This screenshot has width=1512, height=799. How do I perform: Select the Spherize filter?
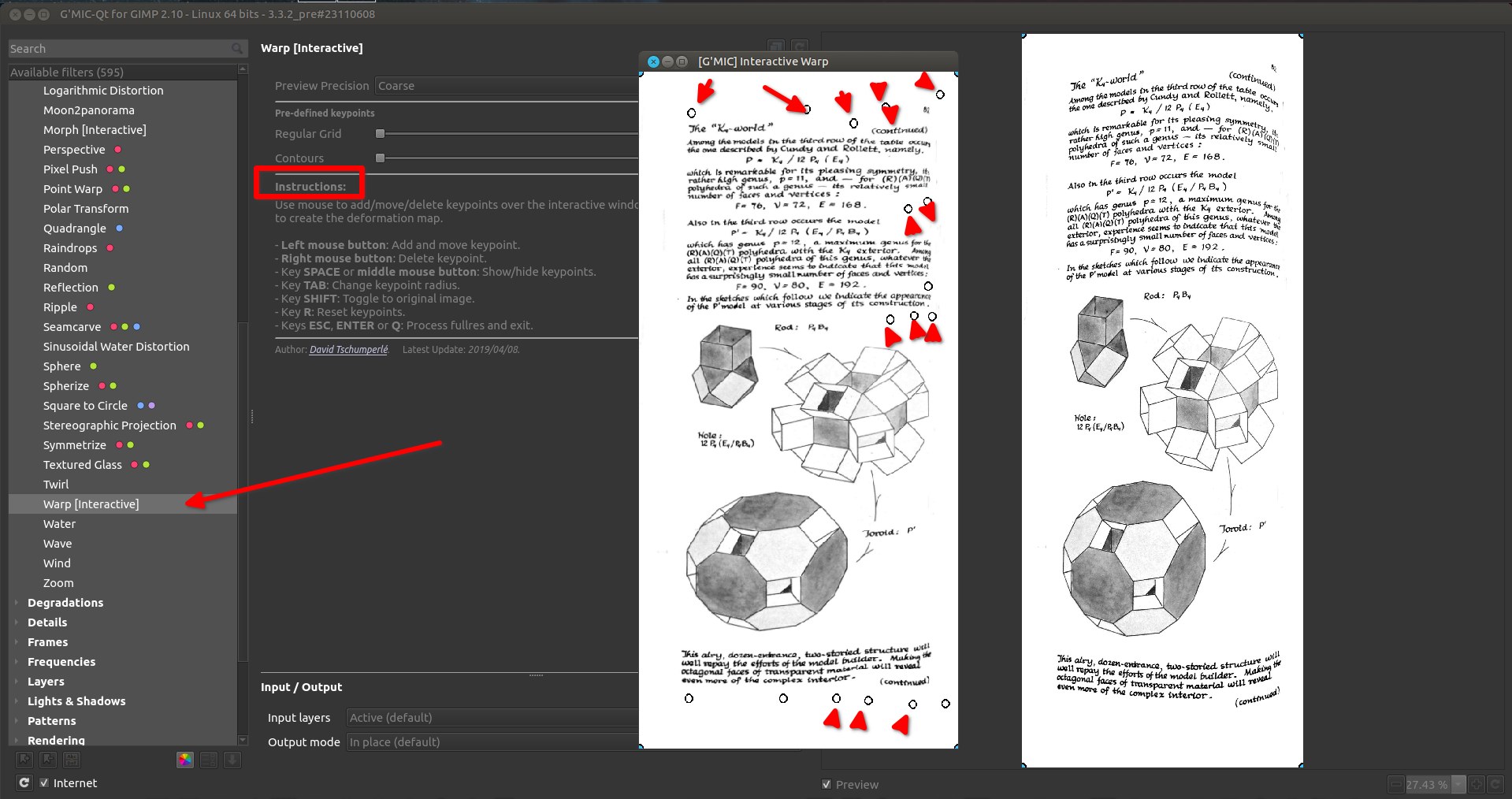tap(66, 386)
